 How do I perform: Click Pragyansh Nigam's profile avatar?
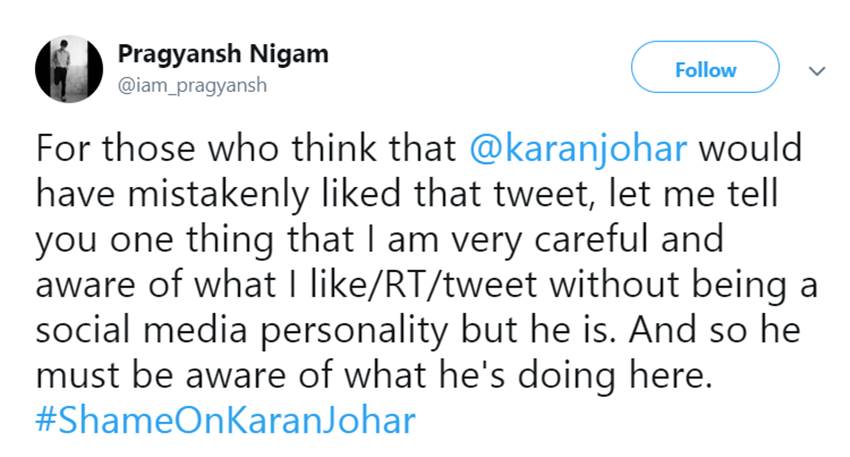pos(69,68)
